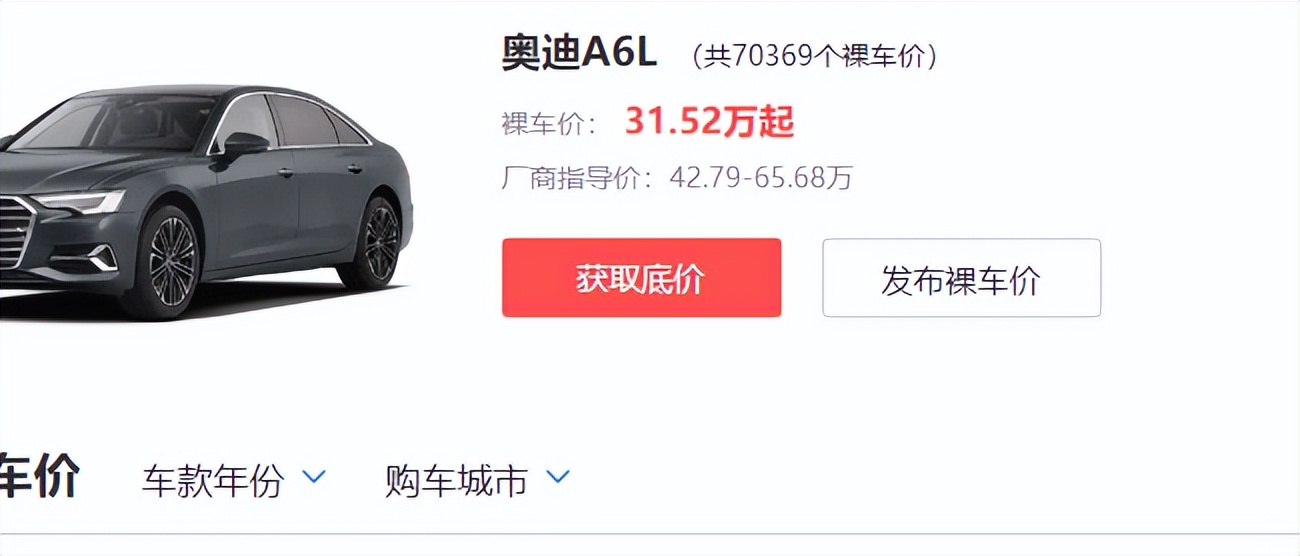
Task: Click the red 31.52万起 price
Action: [x=709, y=122]
